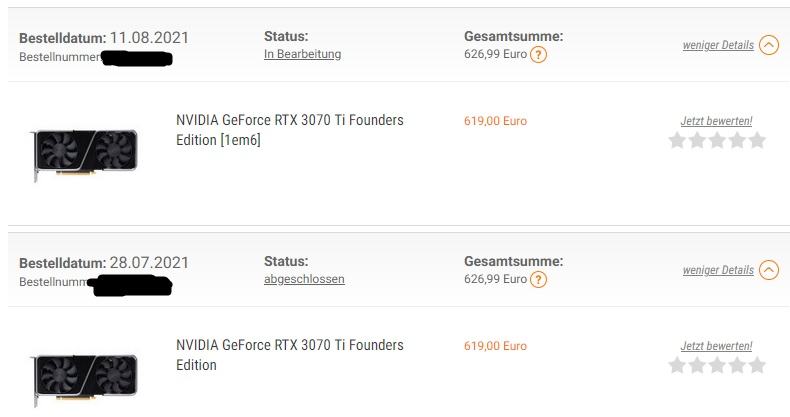Rate the 11.08.2021 order item one star
790x417 pixels.
(677, 141)
